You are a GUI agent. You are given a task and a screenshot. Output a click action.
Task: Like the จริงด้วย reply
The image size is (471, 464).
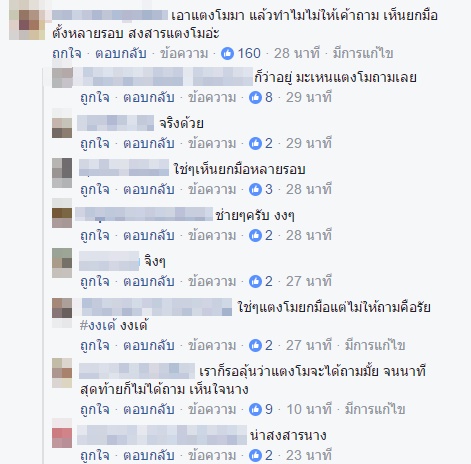click(x=95, y=143)
